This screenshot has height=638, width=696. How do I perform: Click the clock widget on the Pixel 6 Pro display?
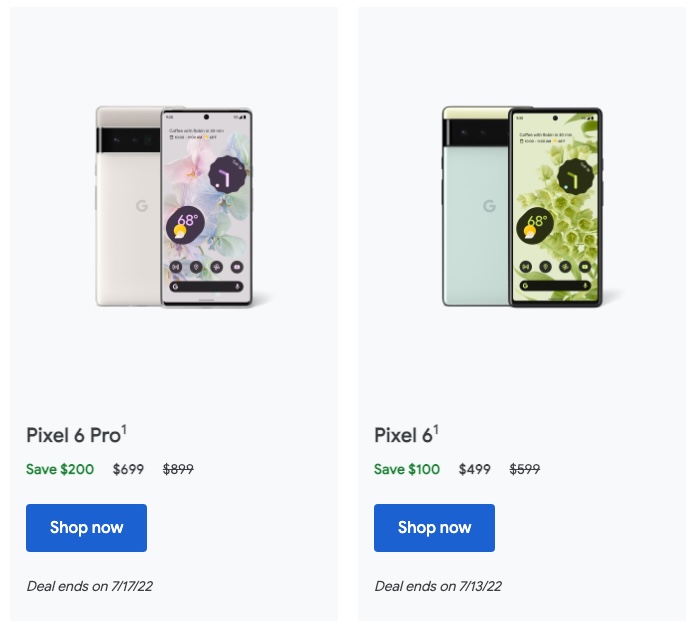click(225, 178)
